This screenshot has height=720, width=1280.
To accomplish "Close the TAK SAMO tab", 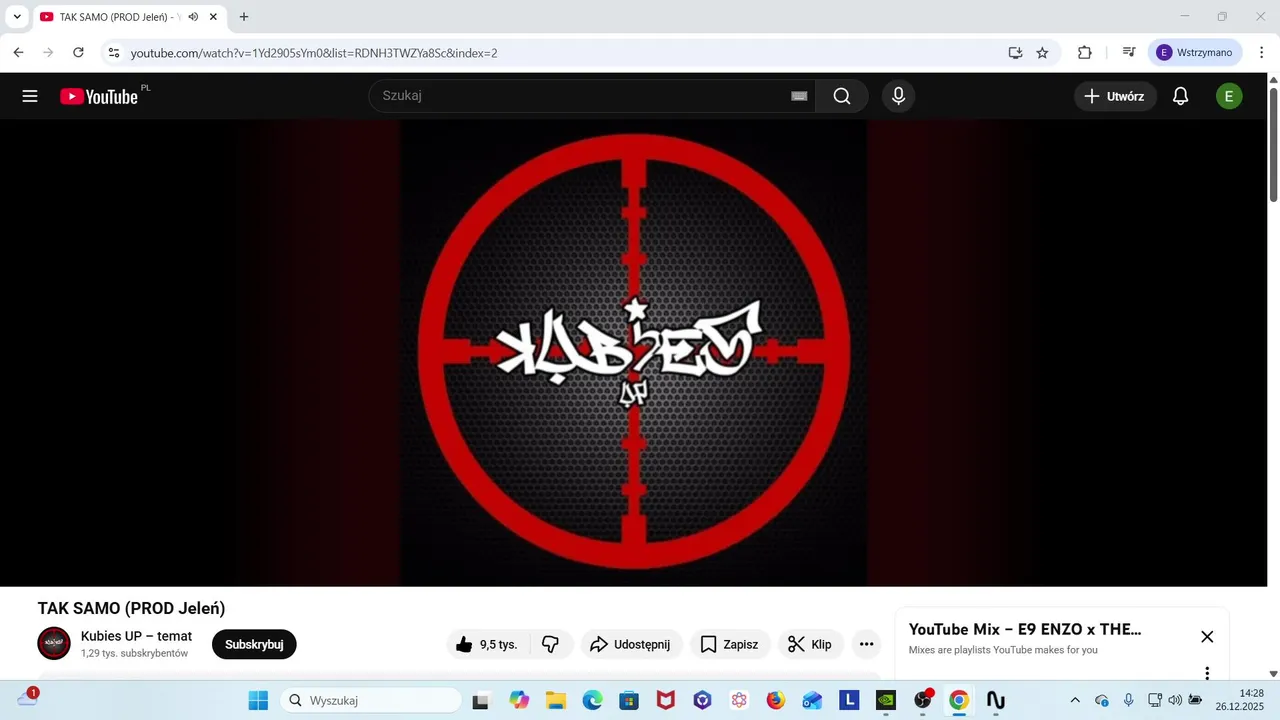I will 213,17.
